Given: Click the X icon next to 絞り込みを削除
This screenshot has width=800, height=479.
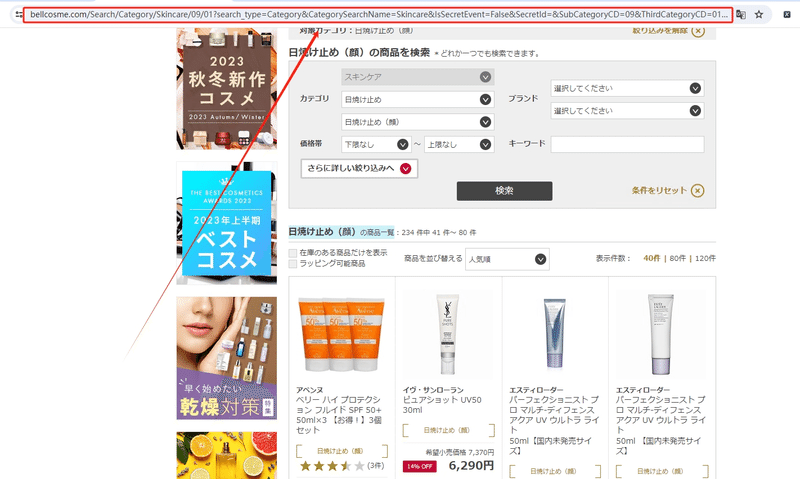Looking at the screenshot, I should click(698, 31).
